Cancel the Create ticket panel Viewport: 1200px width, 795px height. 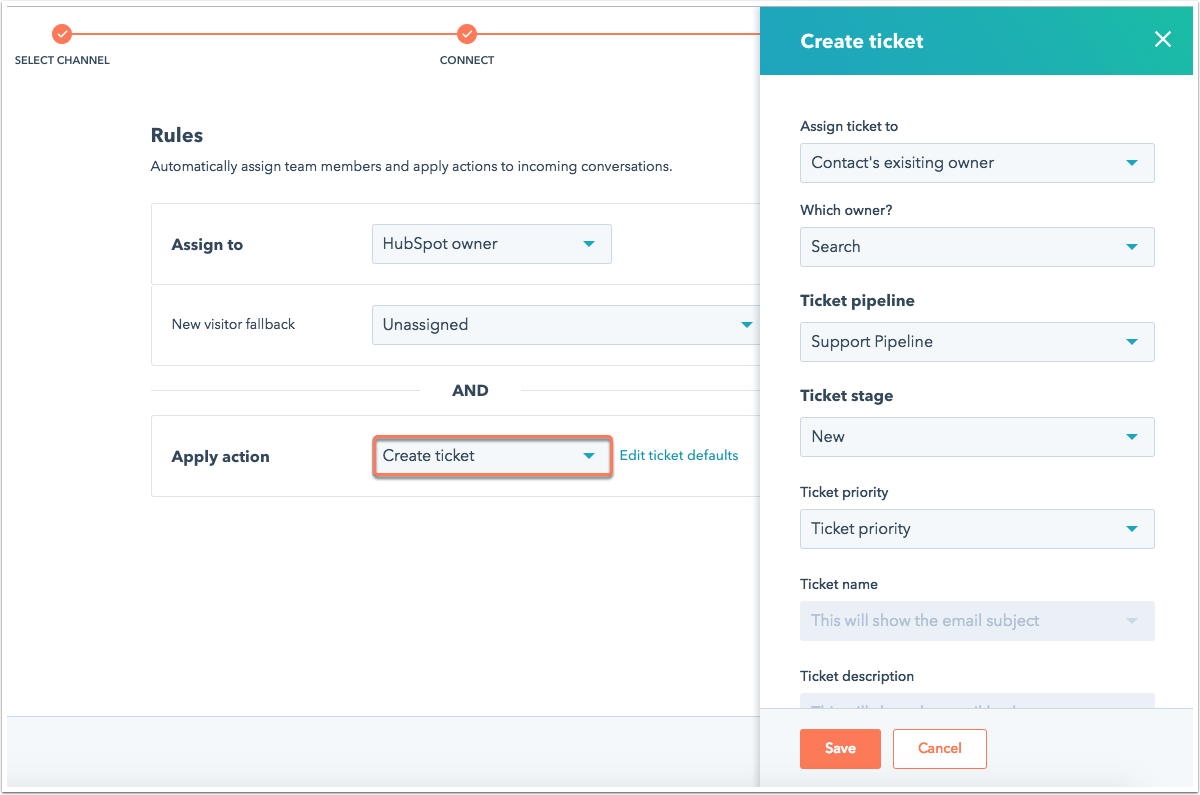(940, 749)
